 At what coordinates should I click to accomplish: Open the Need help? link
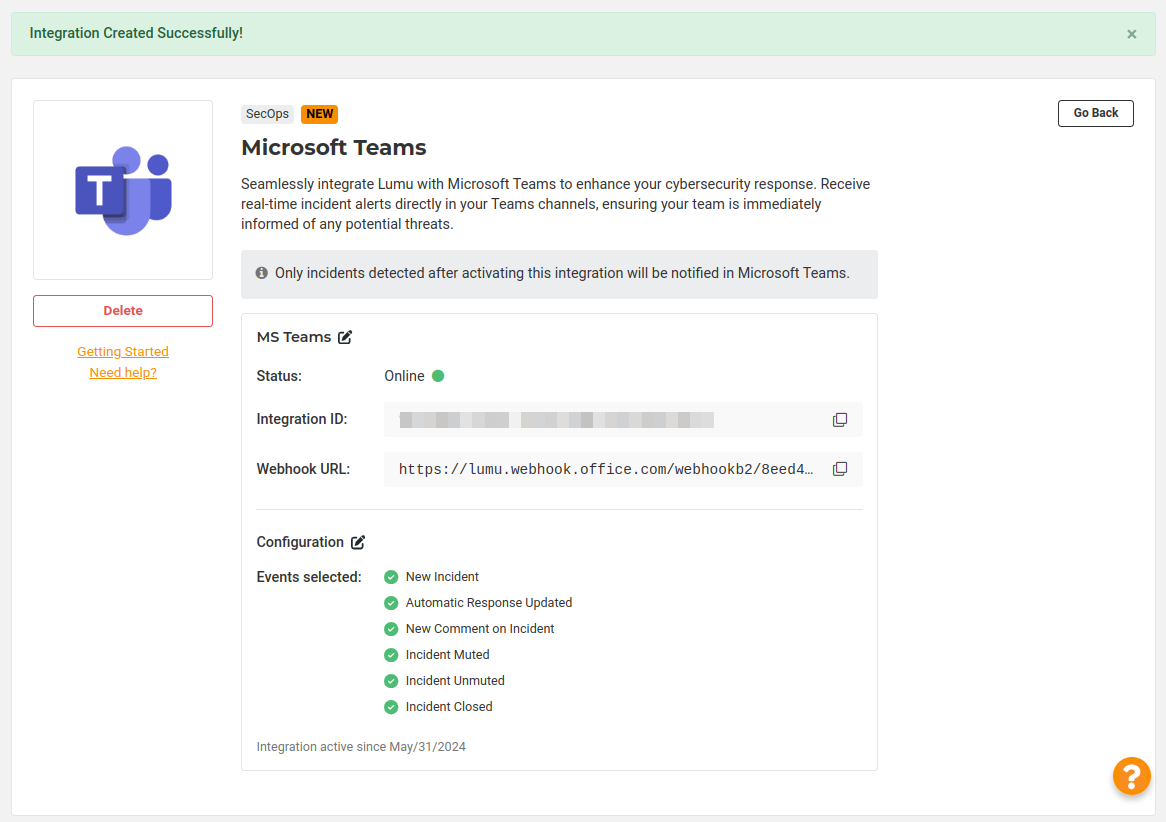point(123,373)
